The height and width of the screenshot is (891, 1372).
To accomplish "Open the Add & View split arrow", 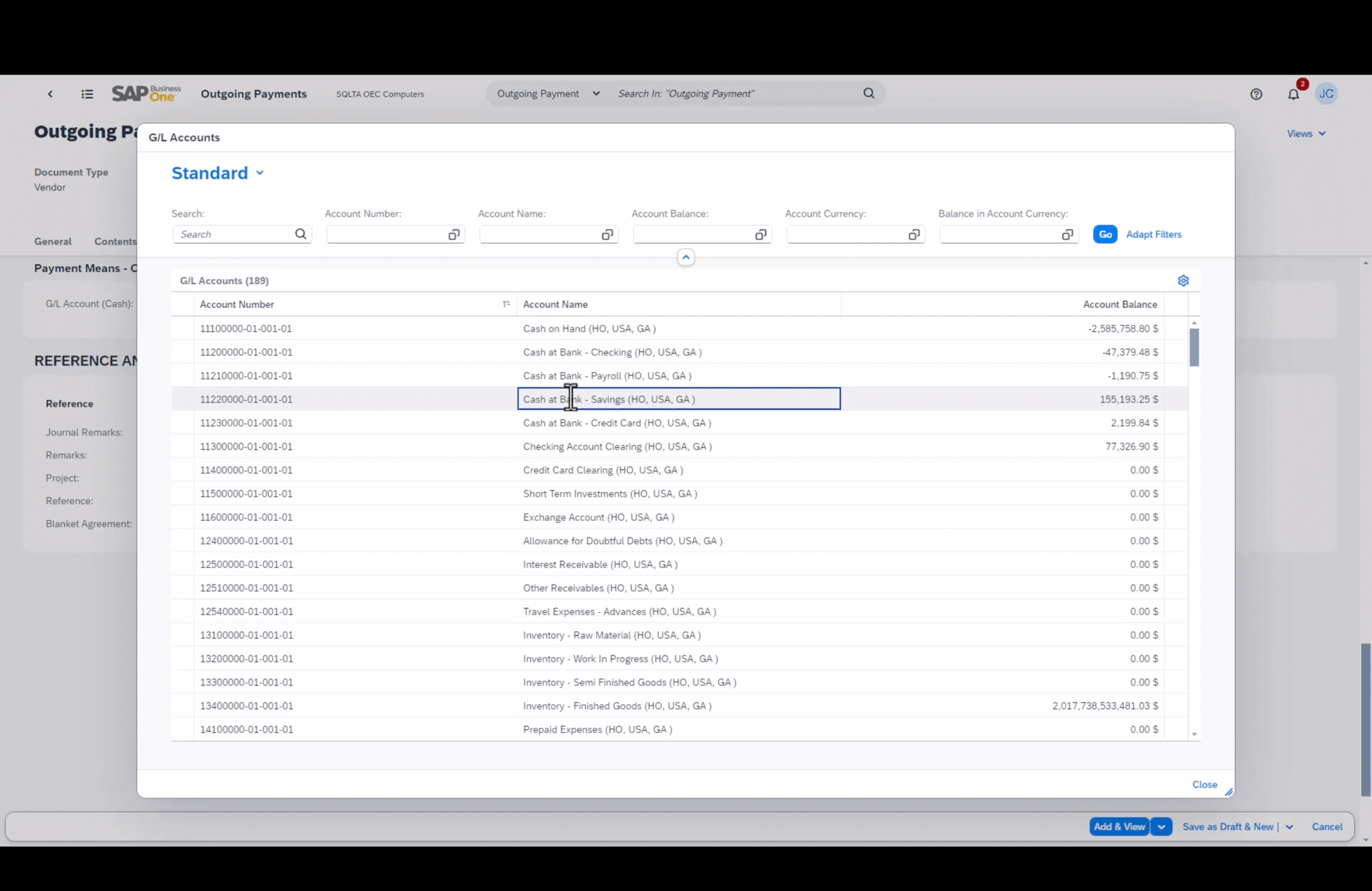I will [1161, 827].
